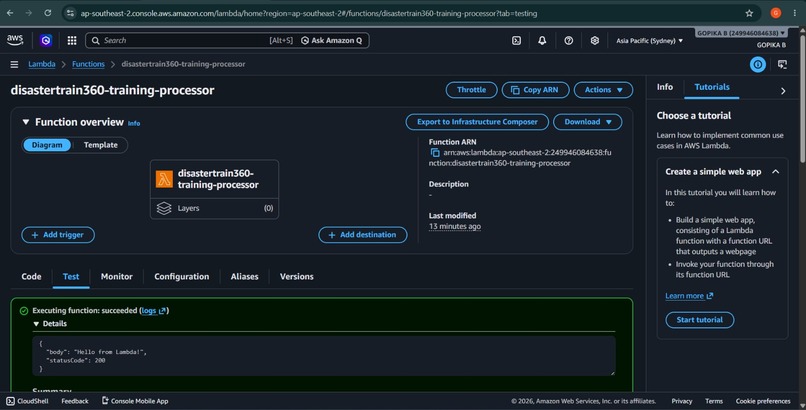The image size is (806, 410).
Task: Open the Console Mobile App link
Action: [135, 401]
